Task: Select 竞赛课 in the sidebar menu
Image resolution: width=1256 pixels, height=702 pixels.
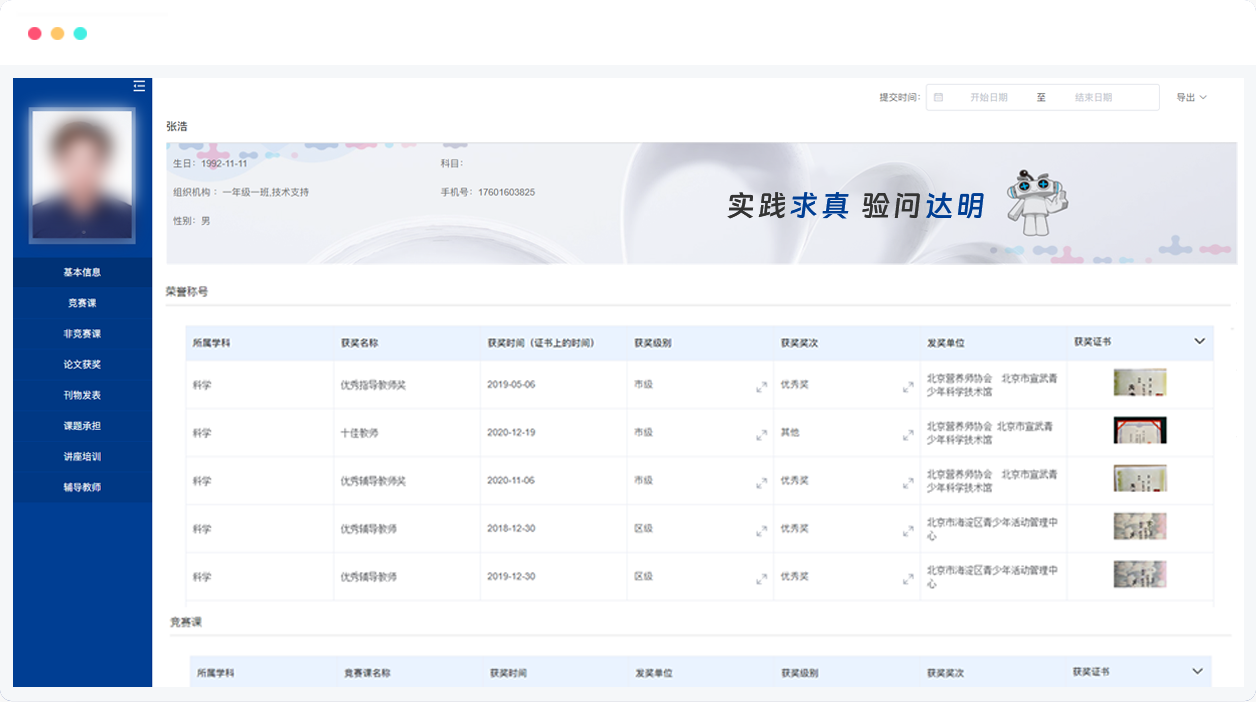Action: 82,303
